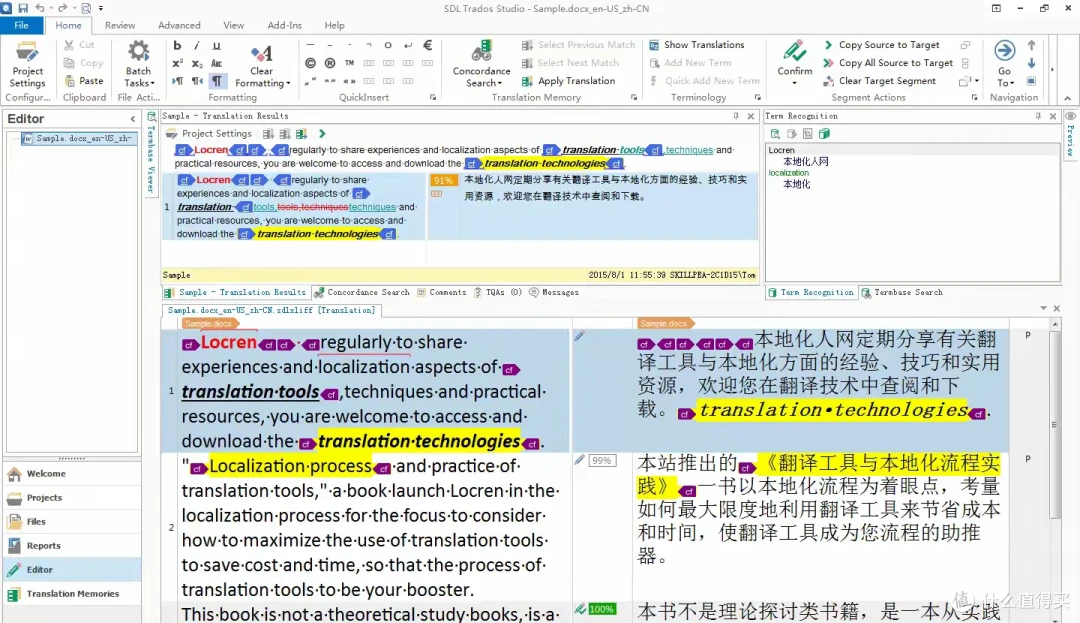Toggle the show formatting marks pilcrow button

[216, 81]
